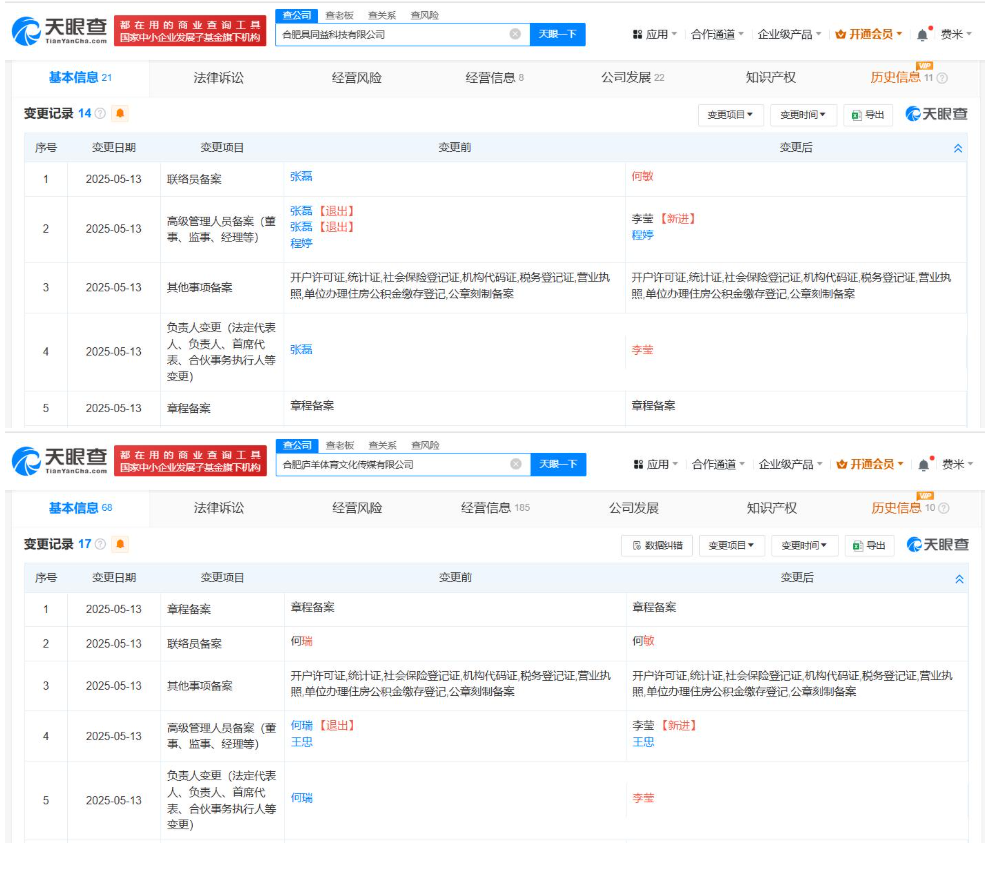Open 变更项目 dropdown in the 变更记录 14 section
Screen dimensions: 985x873
coord(730,115)
